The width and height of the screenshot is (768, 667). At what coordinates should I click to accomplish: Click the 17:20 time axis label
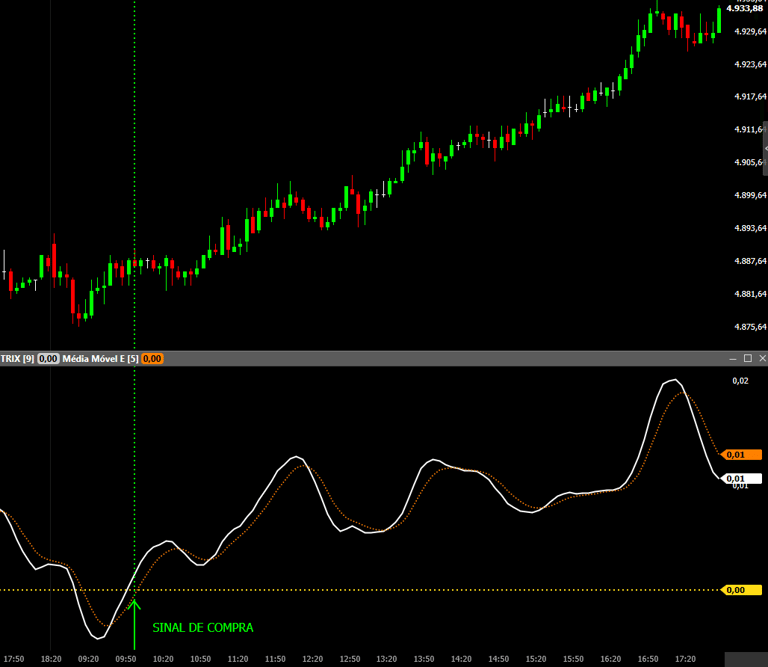pyautogui.click(x=685, y=659)
